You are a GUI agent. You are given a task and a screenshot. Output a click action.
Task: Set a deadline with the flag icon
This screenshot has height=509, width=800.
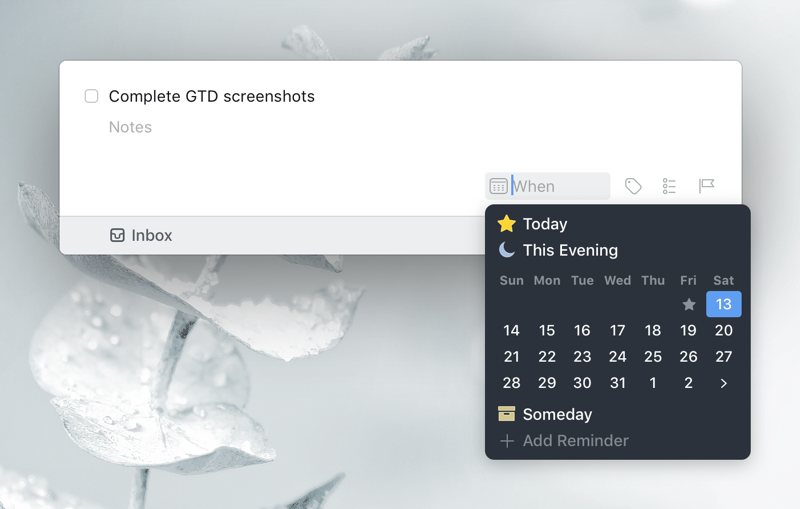(x=706, y=186)
